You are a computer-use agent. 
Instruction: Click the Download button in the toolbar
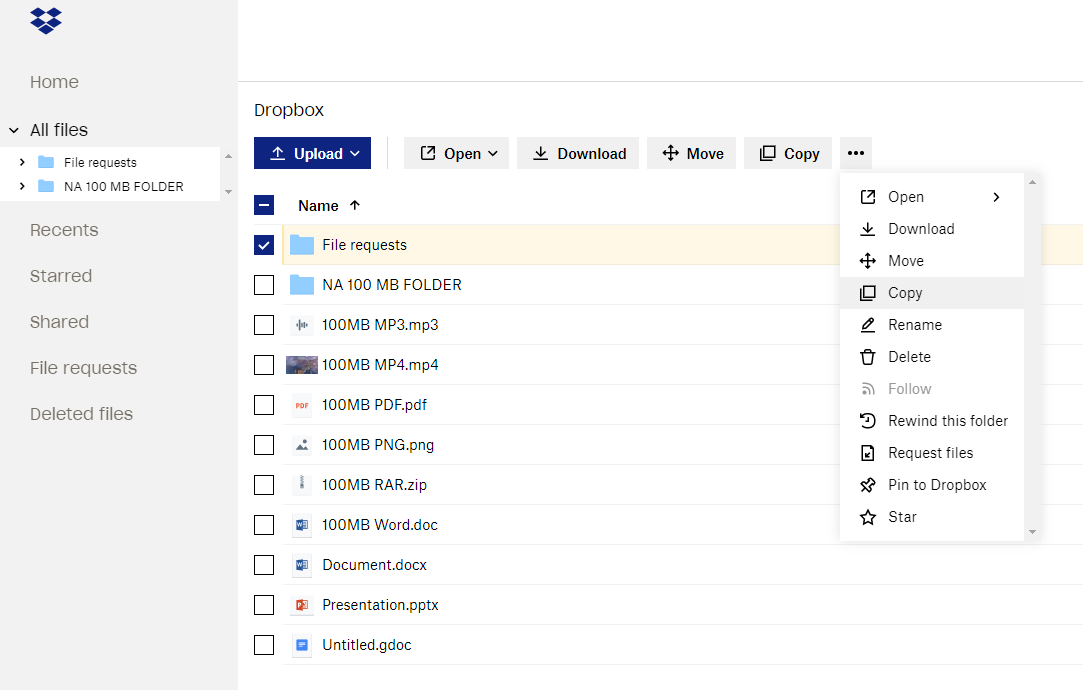tap(577, 153)
